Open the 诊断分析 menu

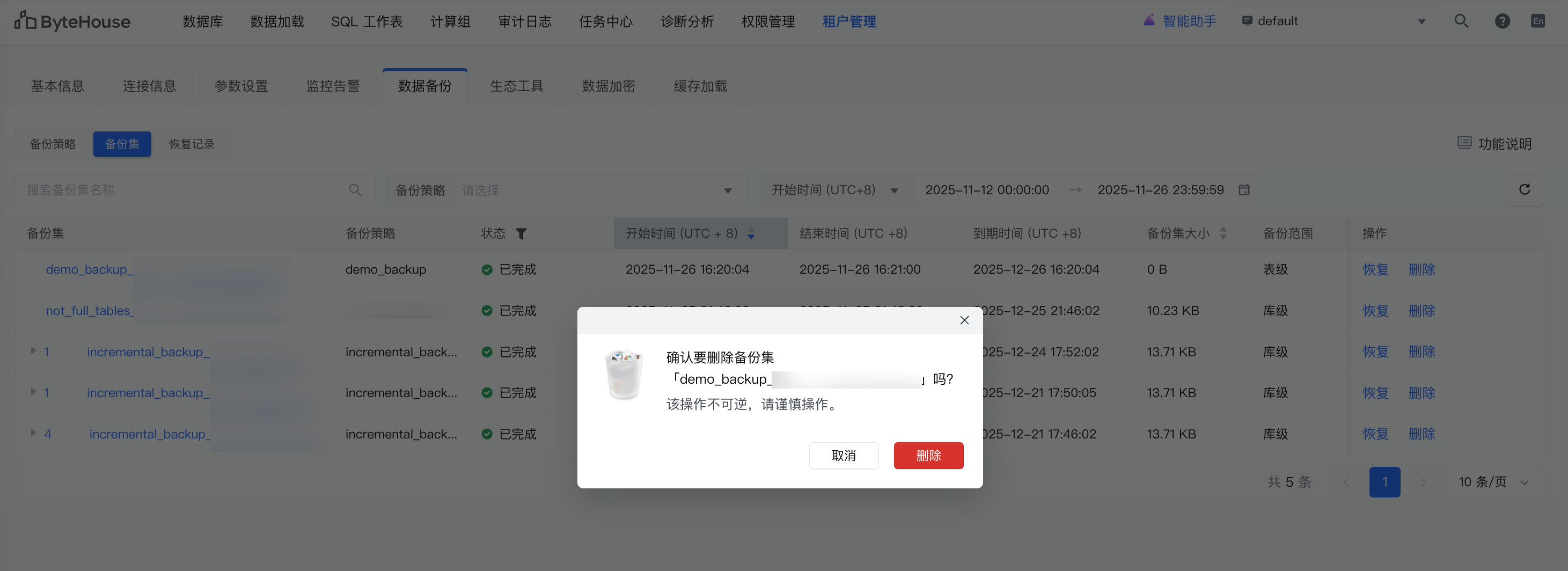(687, 22)
